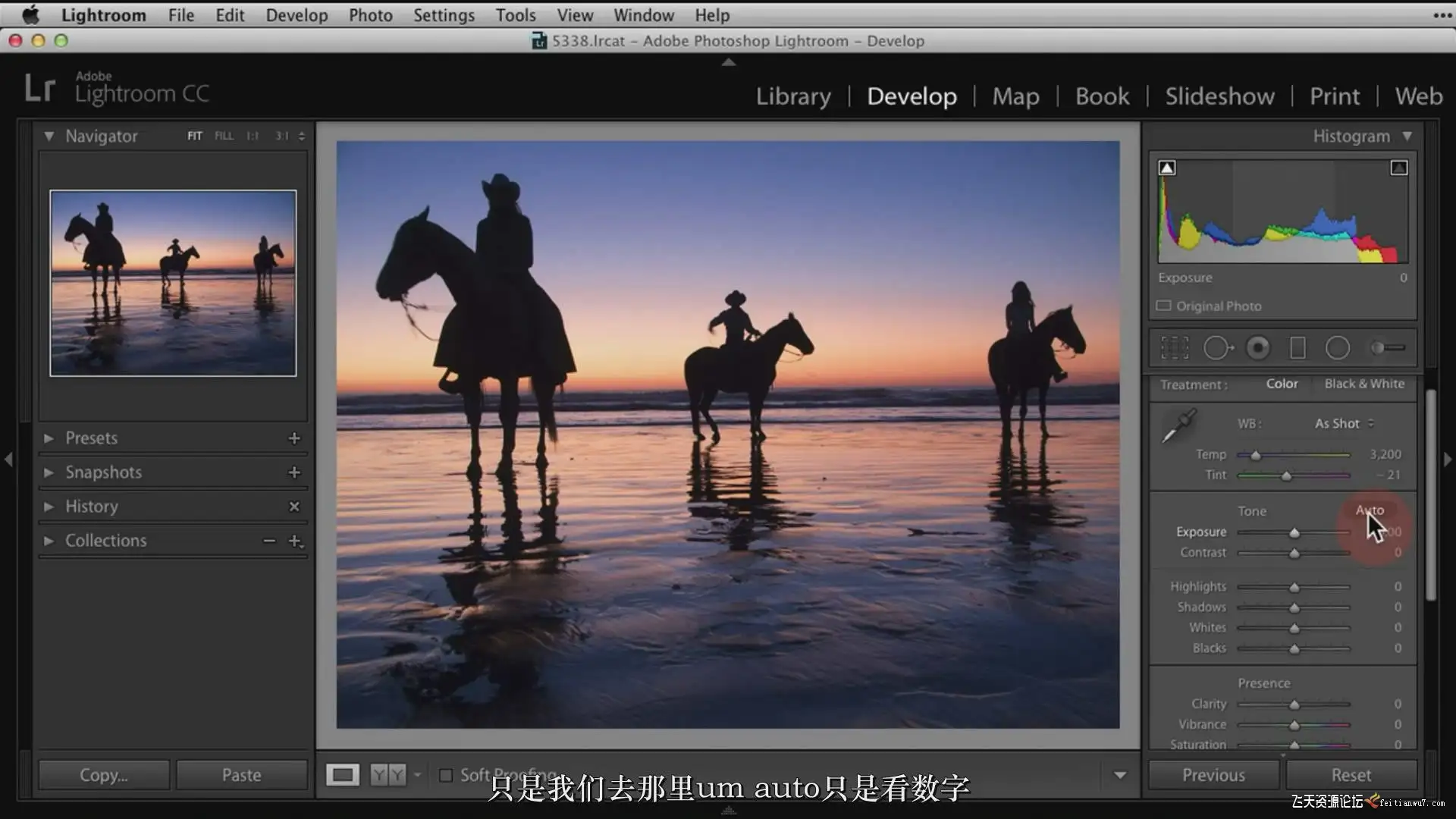The image size is (1456, 819).
Task: Click the Previous button
Action: coord(1213,775)
